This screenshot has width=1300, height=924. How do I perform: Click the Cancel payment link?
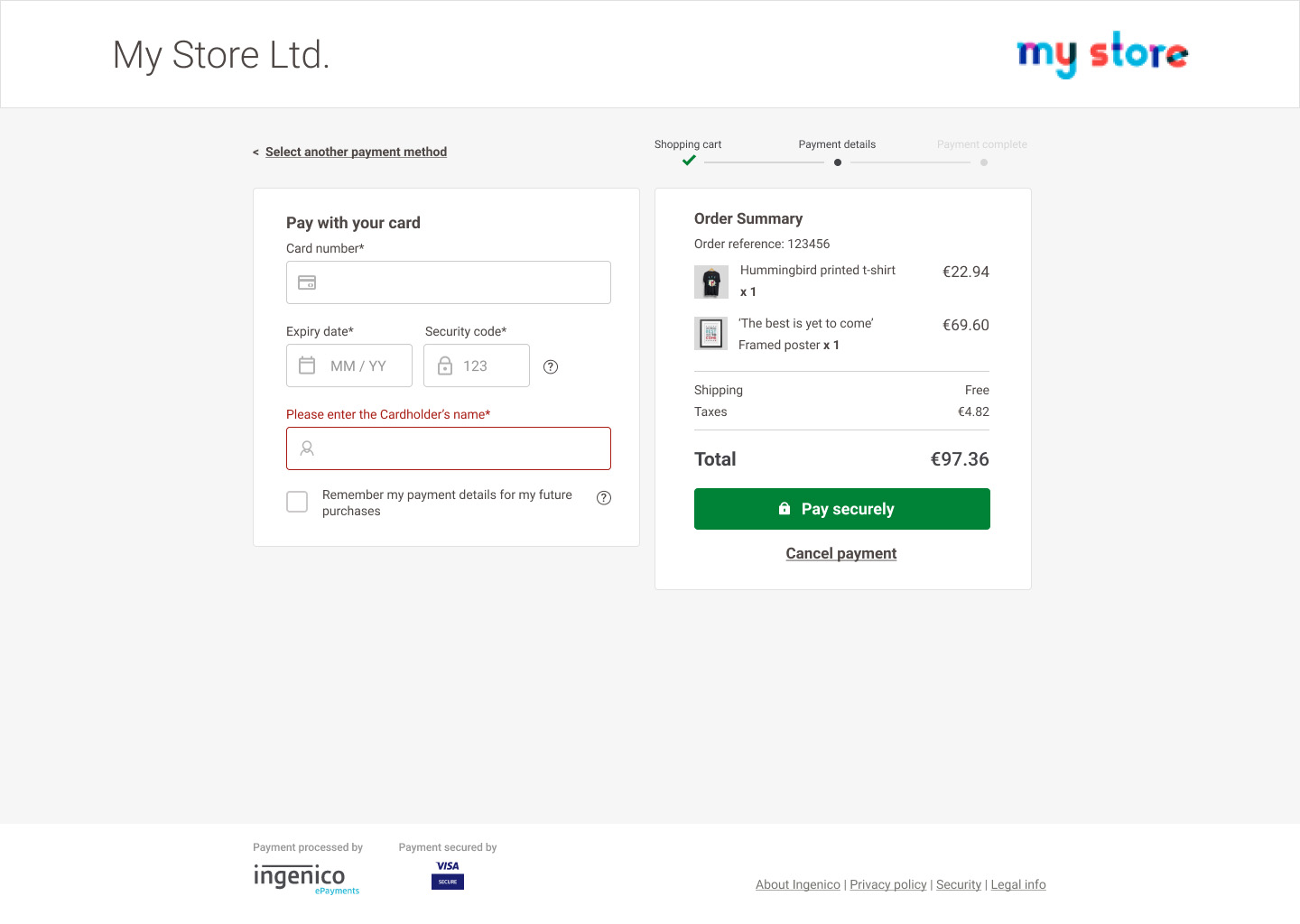click(840, 553)
